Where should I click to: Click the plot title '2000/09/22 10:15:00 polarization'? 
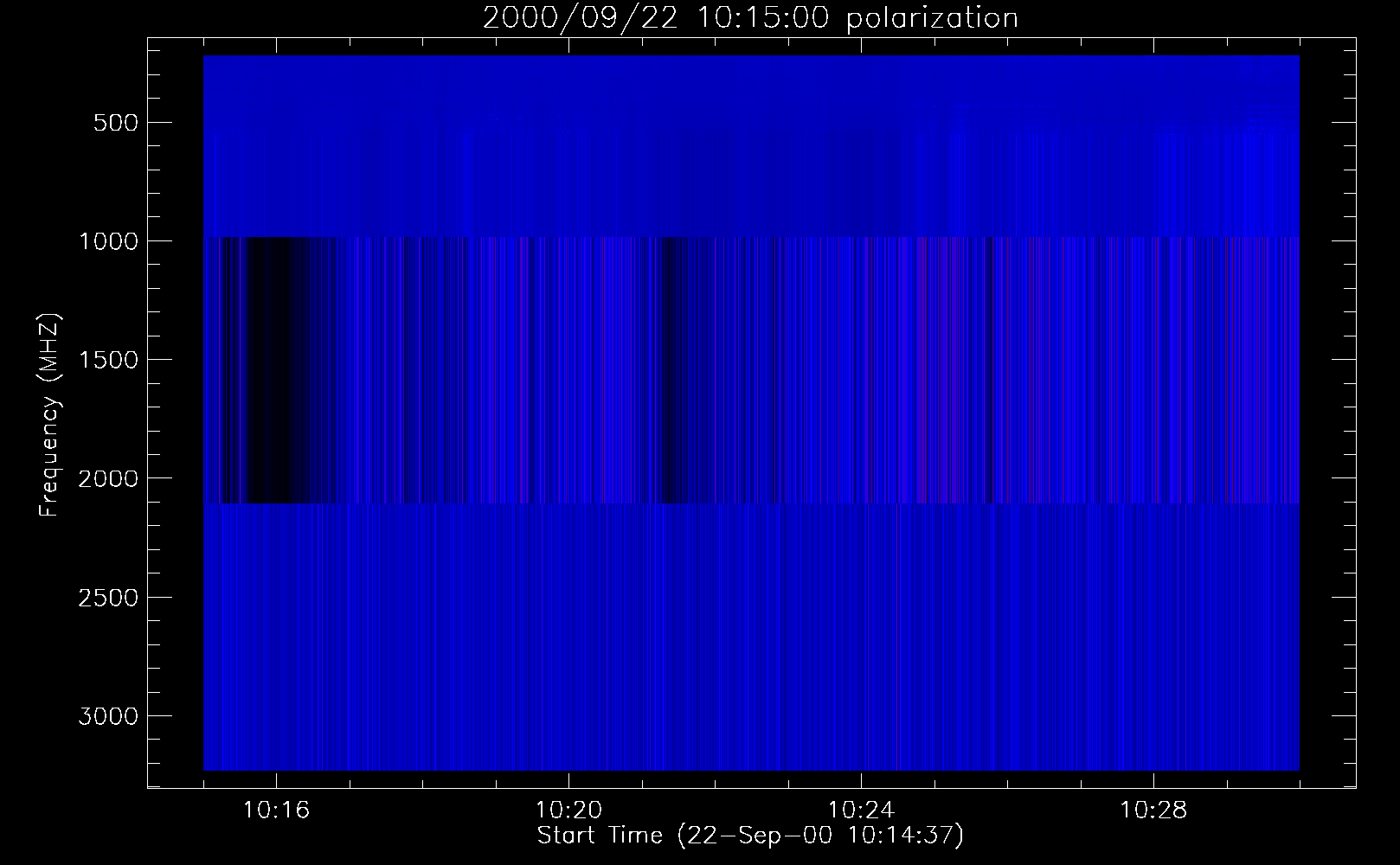pos(750,19)
